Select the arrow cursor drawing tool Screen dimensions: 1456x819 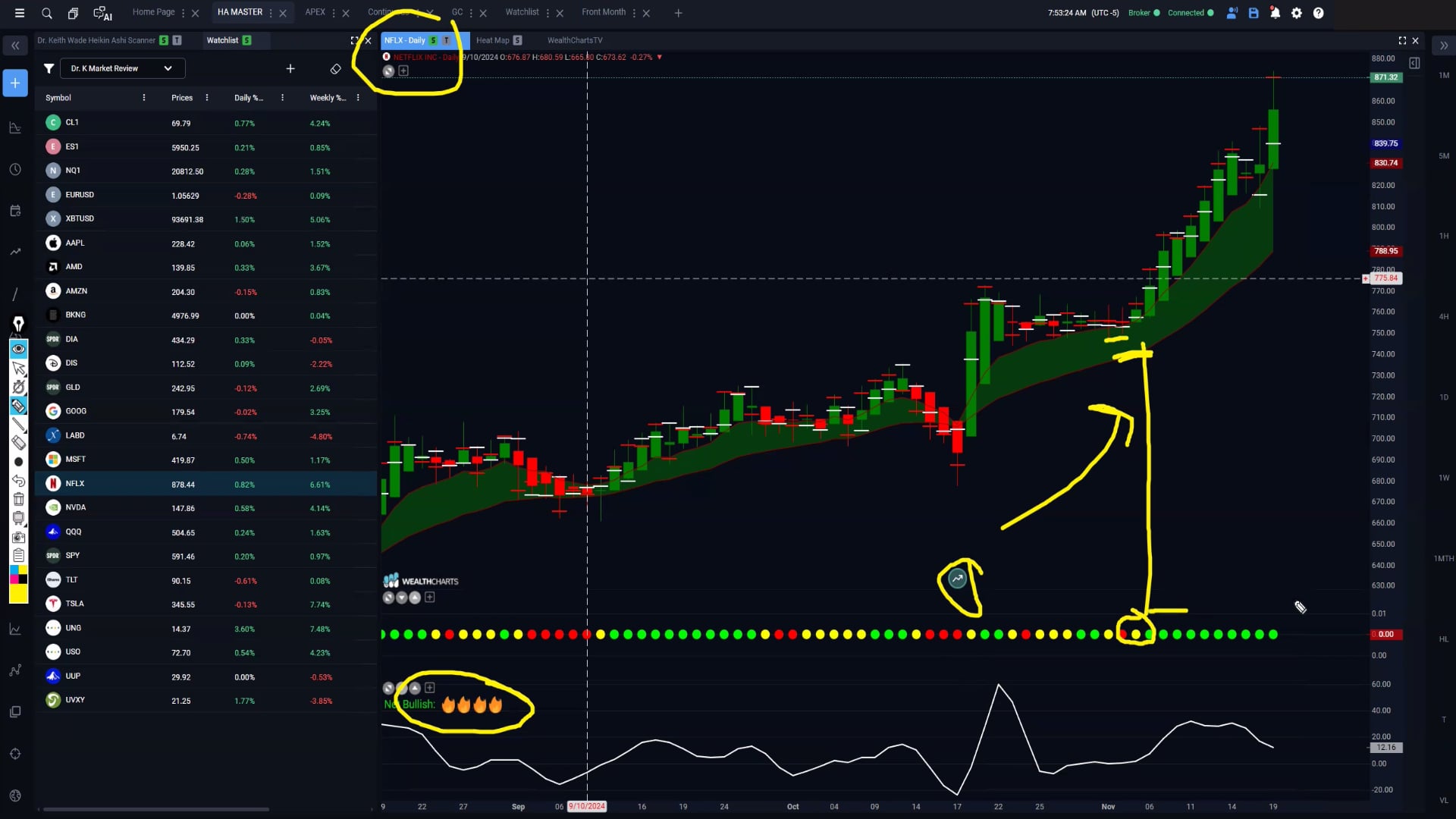18,369
